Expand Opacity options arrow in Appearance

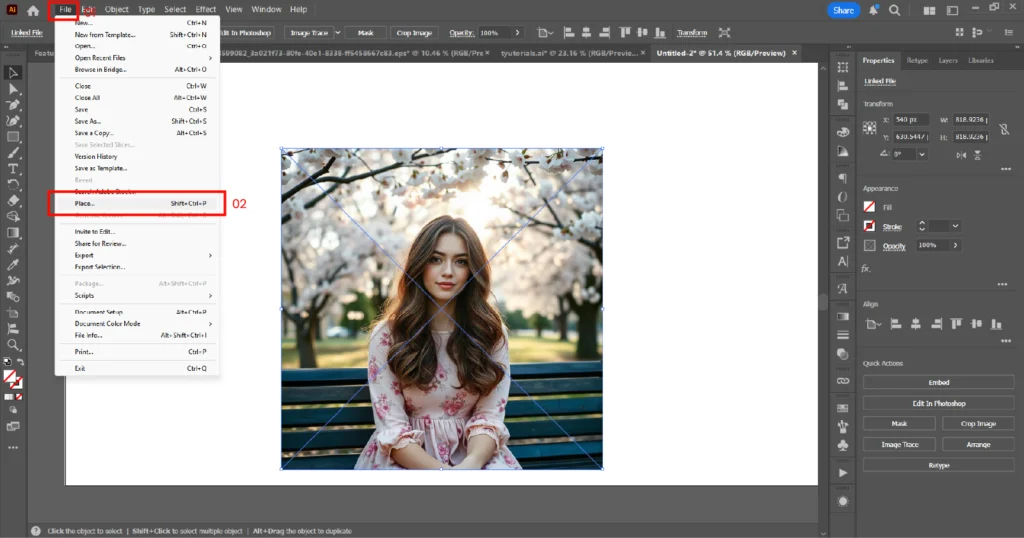[x=955, y=245]
